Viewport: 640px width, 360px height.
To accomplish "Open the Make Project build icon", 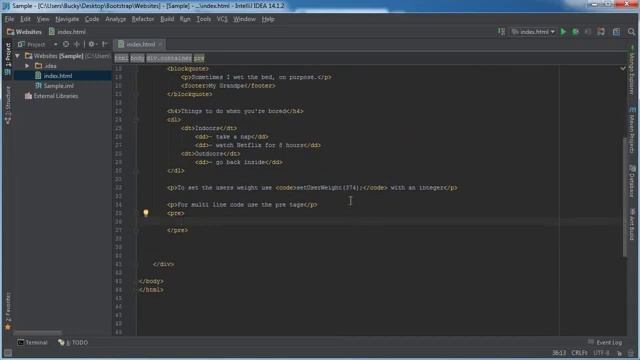I will [502, 31].
